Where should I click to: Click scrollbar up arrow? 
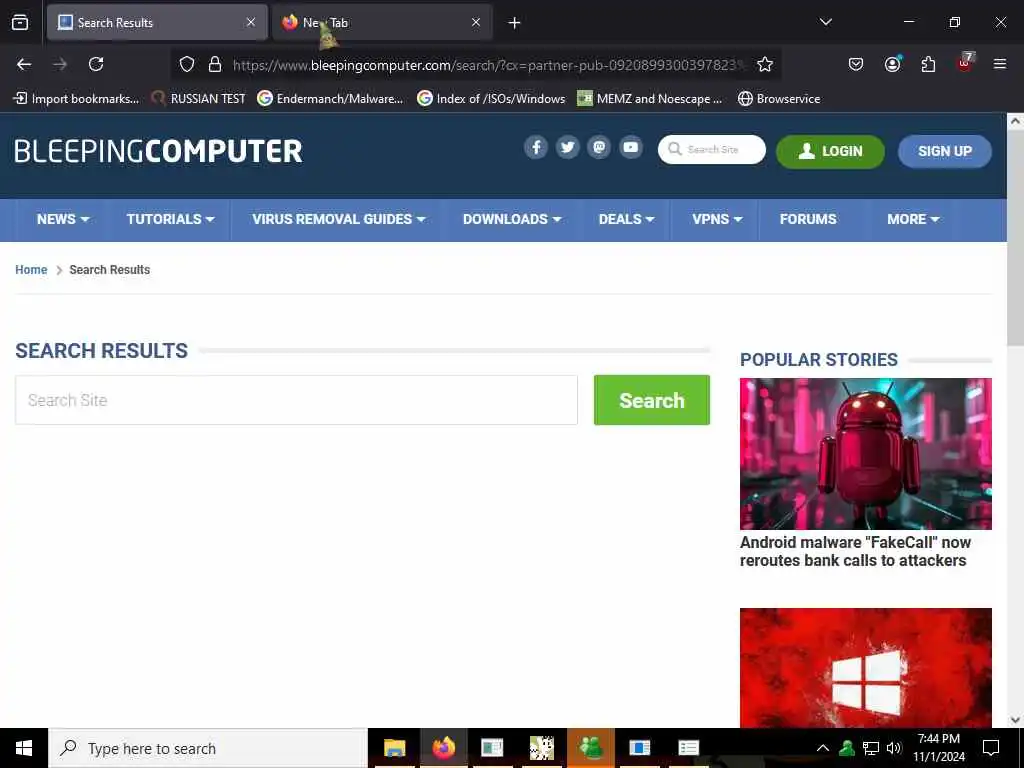pos(1015,121)
